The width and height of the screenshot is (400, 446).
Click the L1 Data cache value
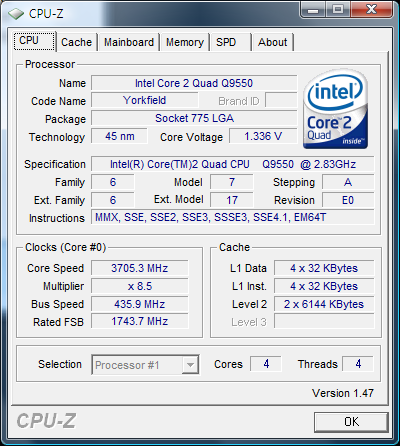point(324,268)
